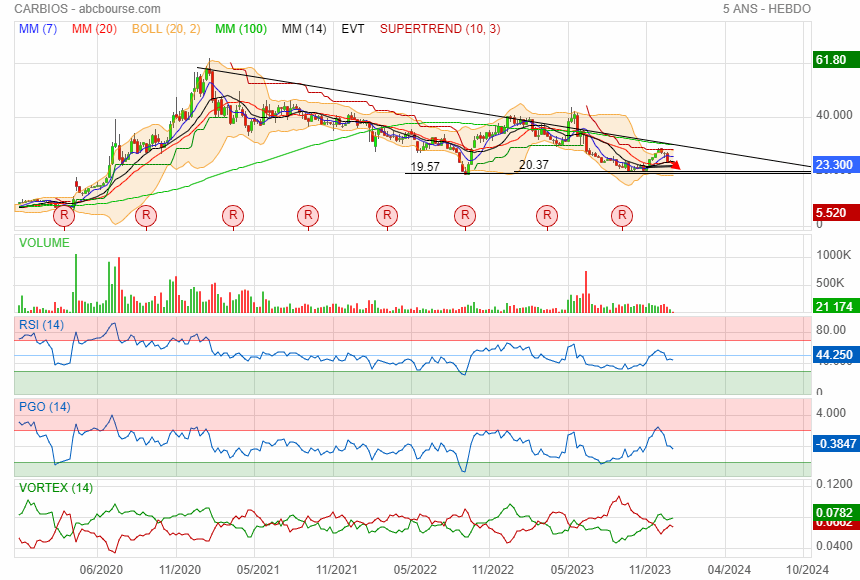Click the 05/2021 date axis label
This screenshot has height=580, width=860.
[258, 570]
